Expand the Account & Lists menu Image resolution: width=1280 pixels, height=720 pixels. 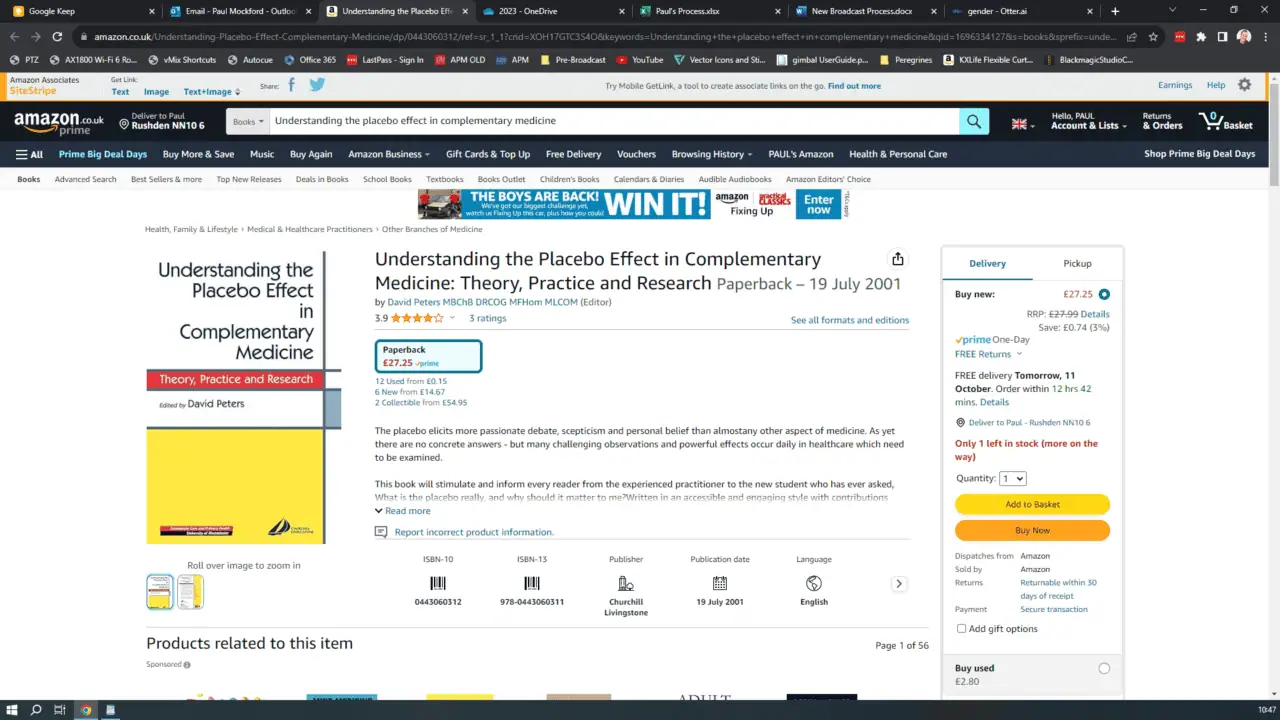point(1089,121)
